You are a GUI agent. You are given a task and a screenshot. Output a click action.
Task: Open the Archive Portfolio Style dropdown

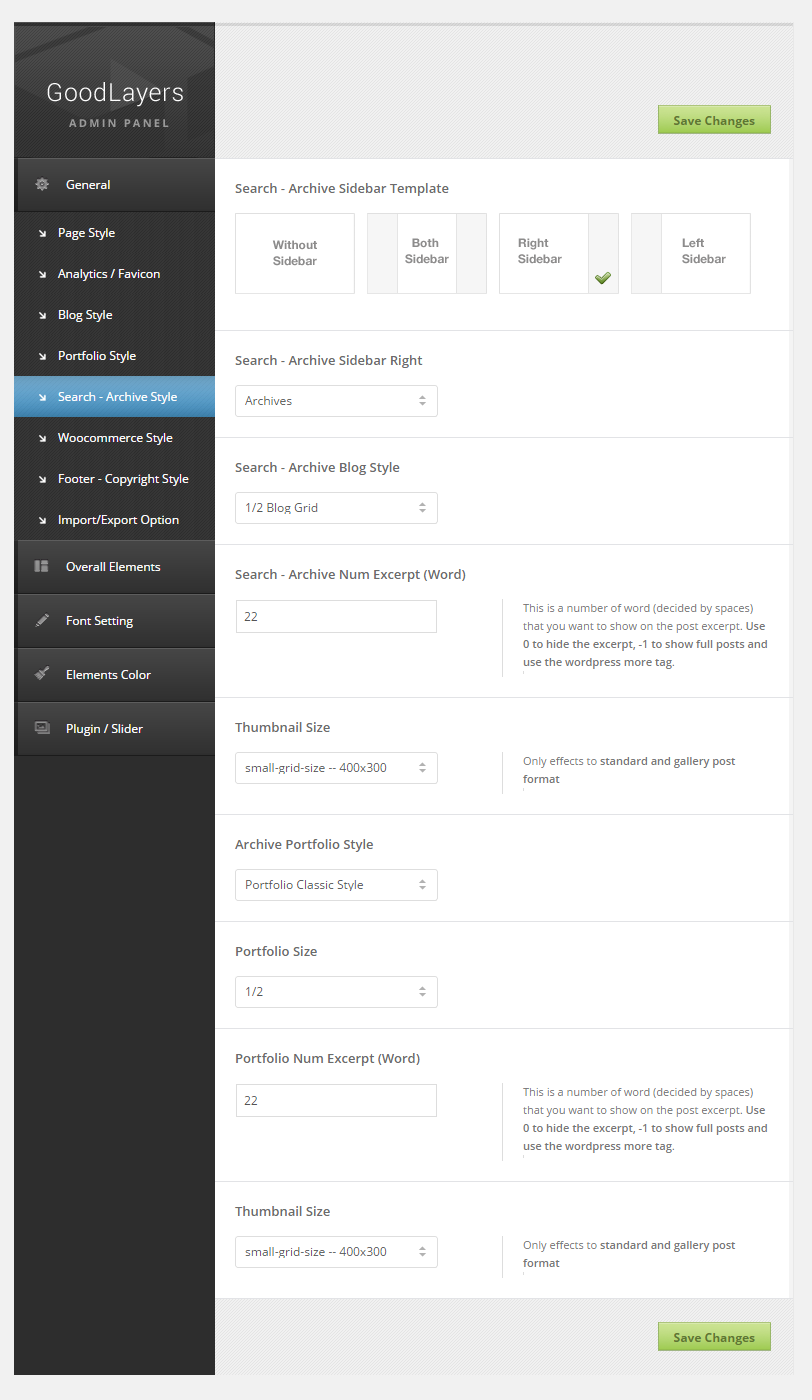point(336,885)
